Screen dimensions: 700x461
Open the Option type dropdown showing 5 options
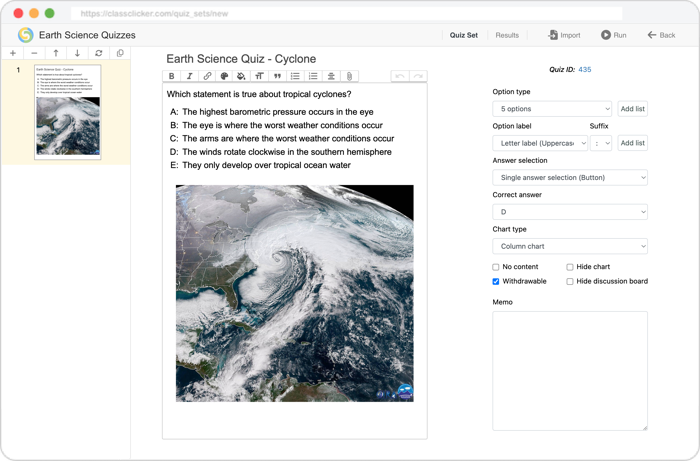552,109
